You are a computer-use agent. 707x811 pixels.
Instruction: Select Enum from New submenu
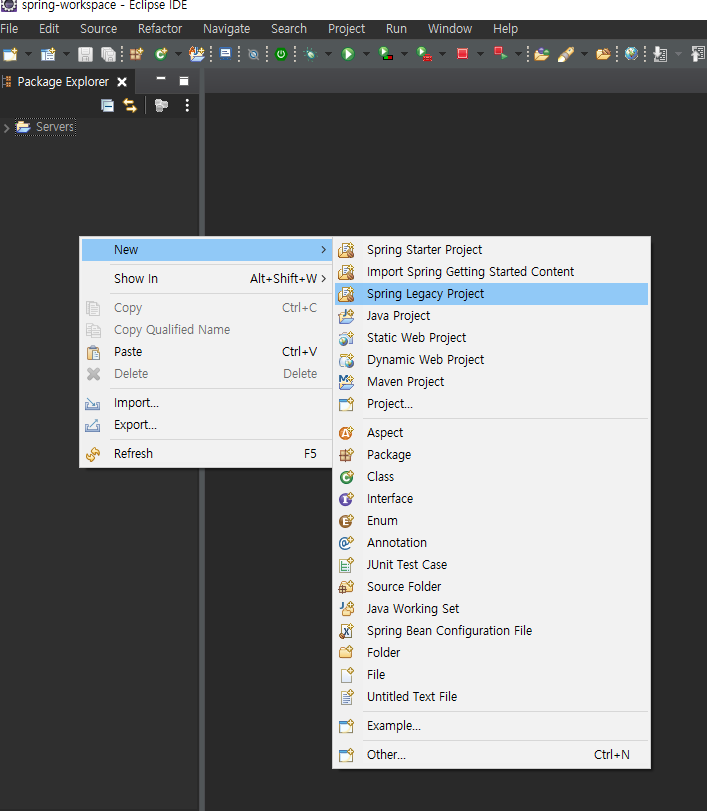click(x=491, y=521)
